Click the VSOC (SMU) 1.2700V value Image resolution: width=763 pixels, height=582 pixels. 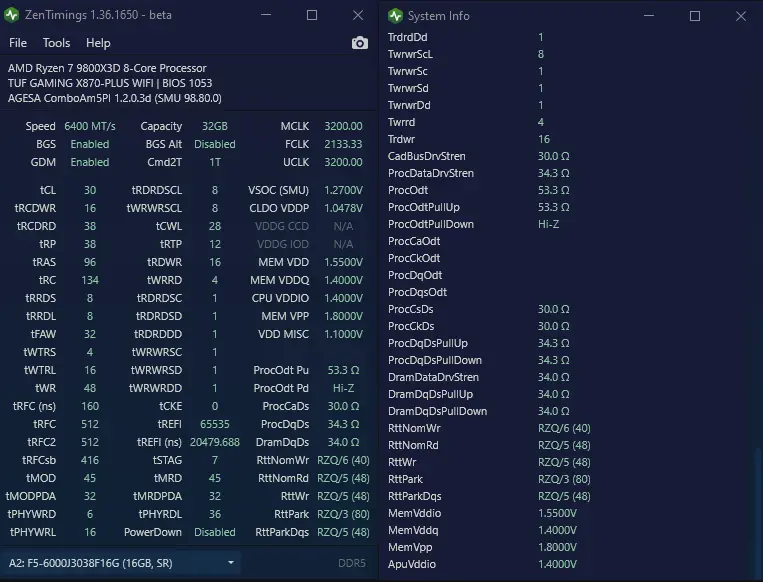point(343,190)
